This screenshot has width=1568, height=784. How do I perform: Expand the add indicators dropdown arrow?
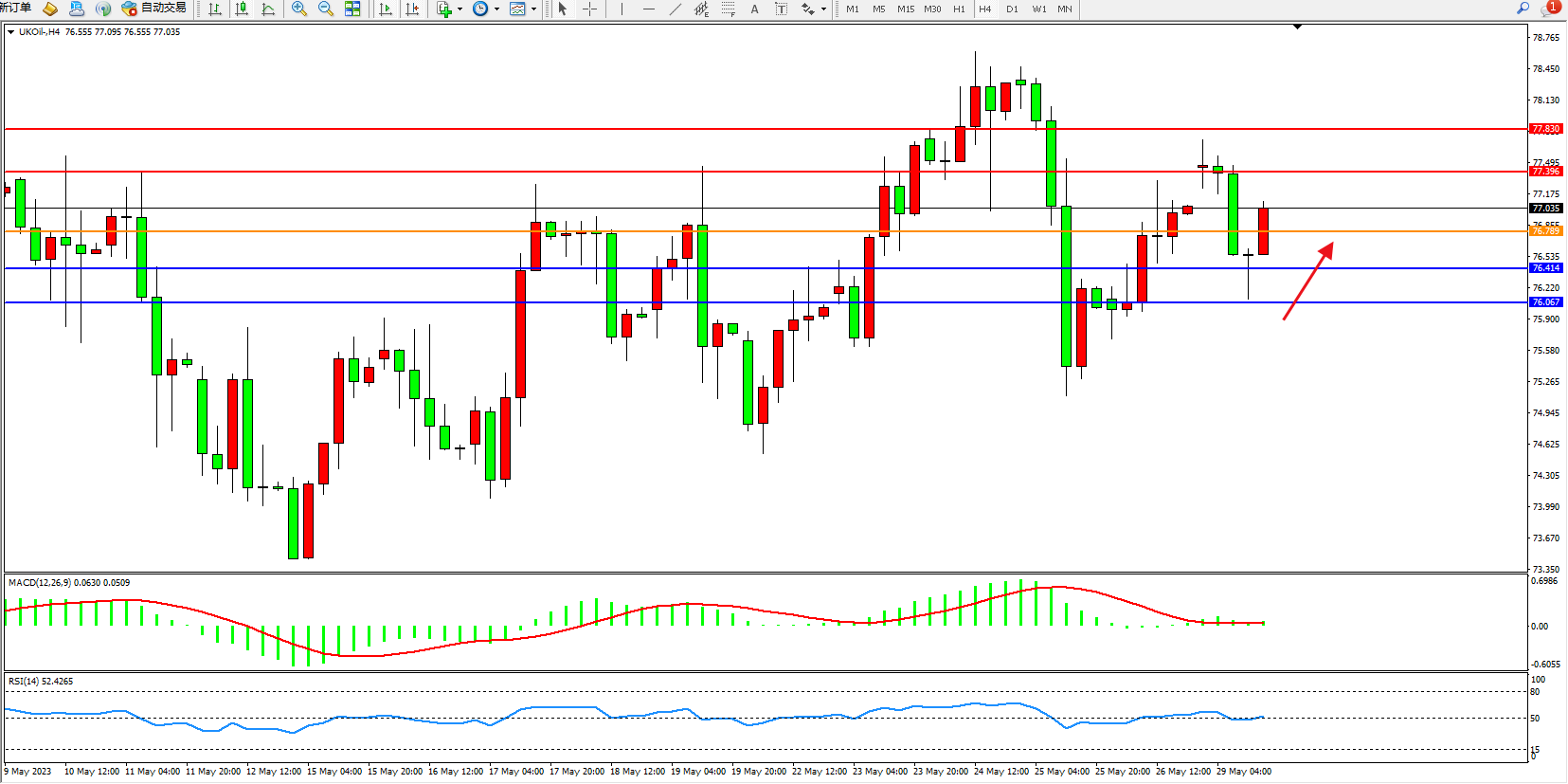pos(460,9)
